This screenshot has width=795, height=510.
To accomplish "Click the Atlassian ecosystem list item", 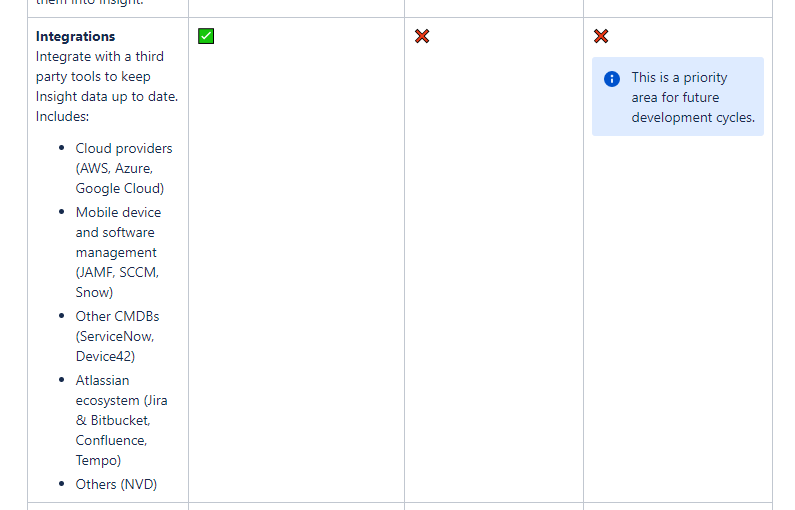I will pyautogui.click(x=122, y=420).
